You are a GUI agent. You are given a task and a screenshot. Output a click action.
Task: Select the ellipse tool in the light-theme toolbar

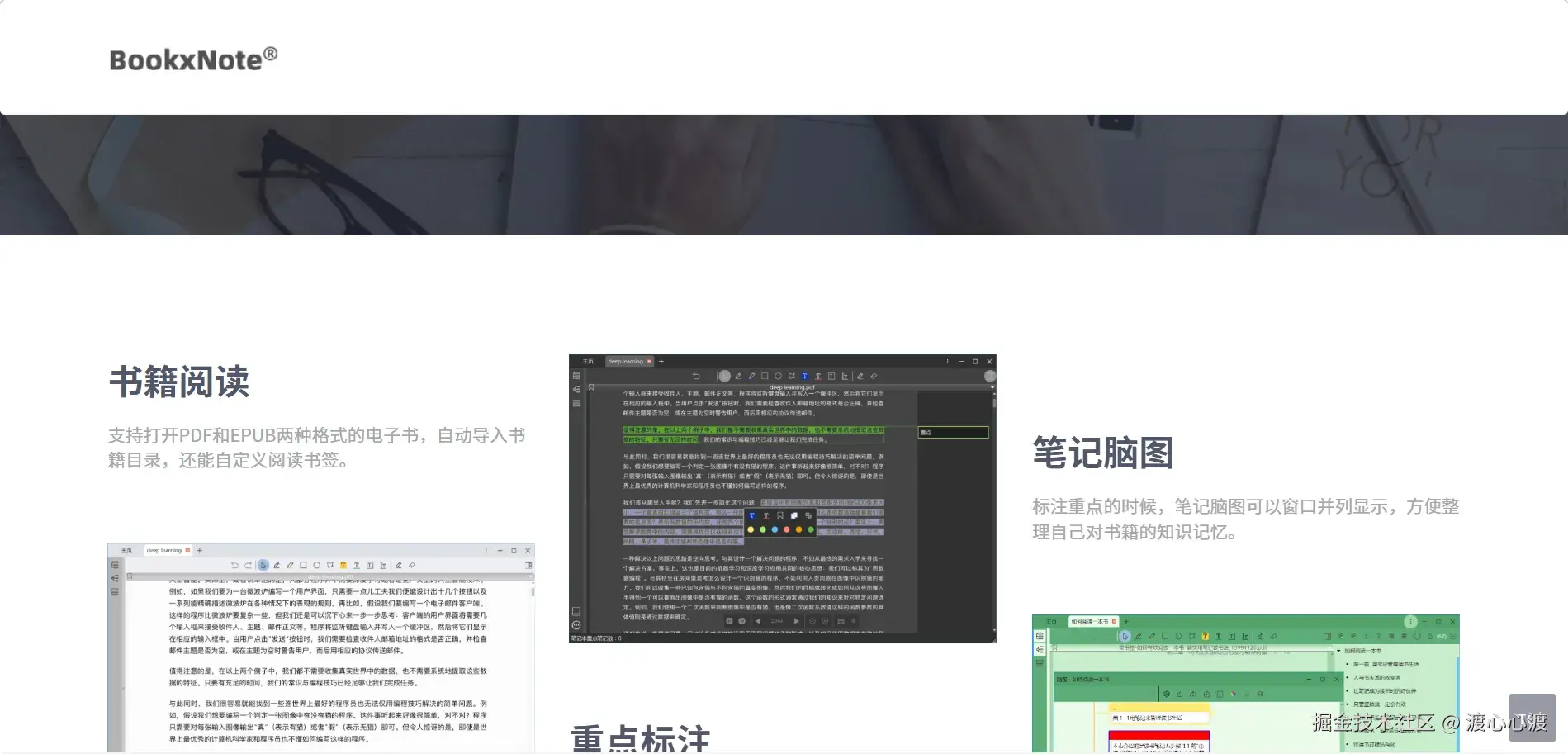(x=316, y=566)
